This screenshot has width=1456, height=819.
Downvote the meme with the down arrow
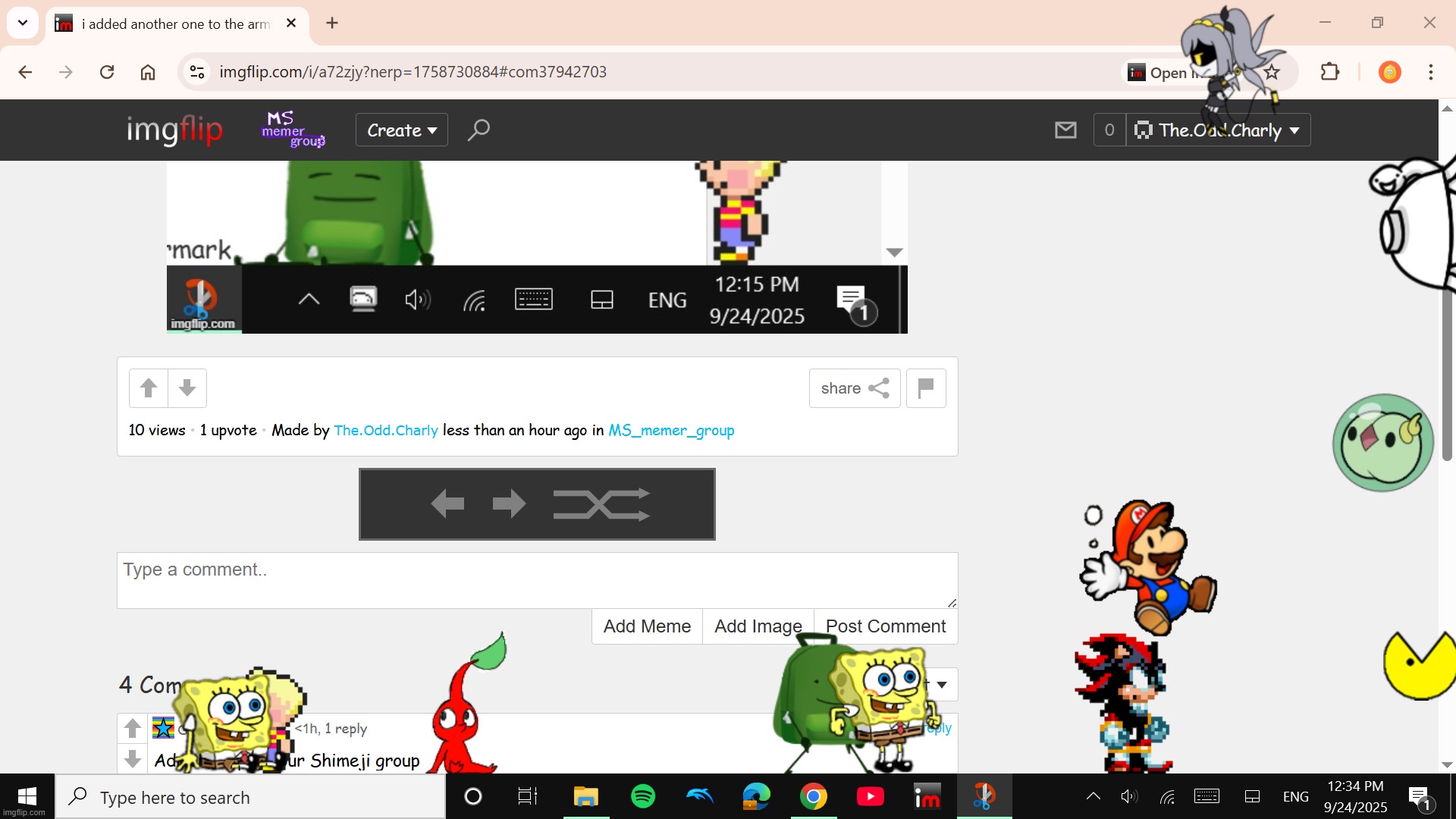click(187, 388)
